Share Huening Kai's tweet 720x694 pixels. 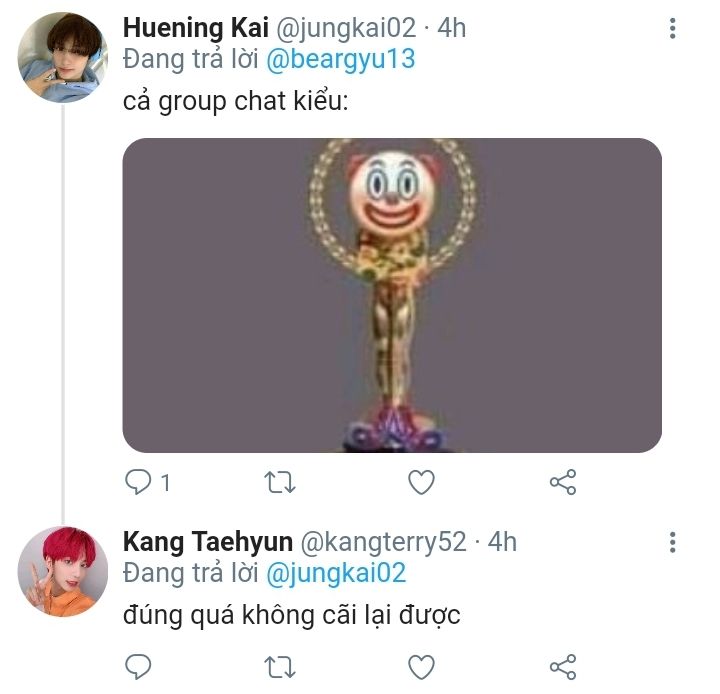click(x=563, y=482)
